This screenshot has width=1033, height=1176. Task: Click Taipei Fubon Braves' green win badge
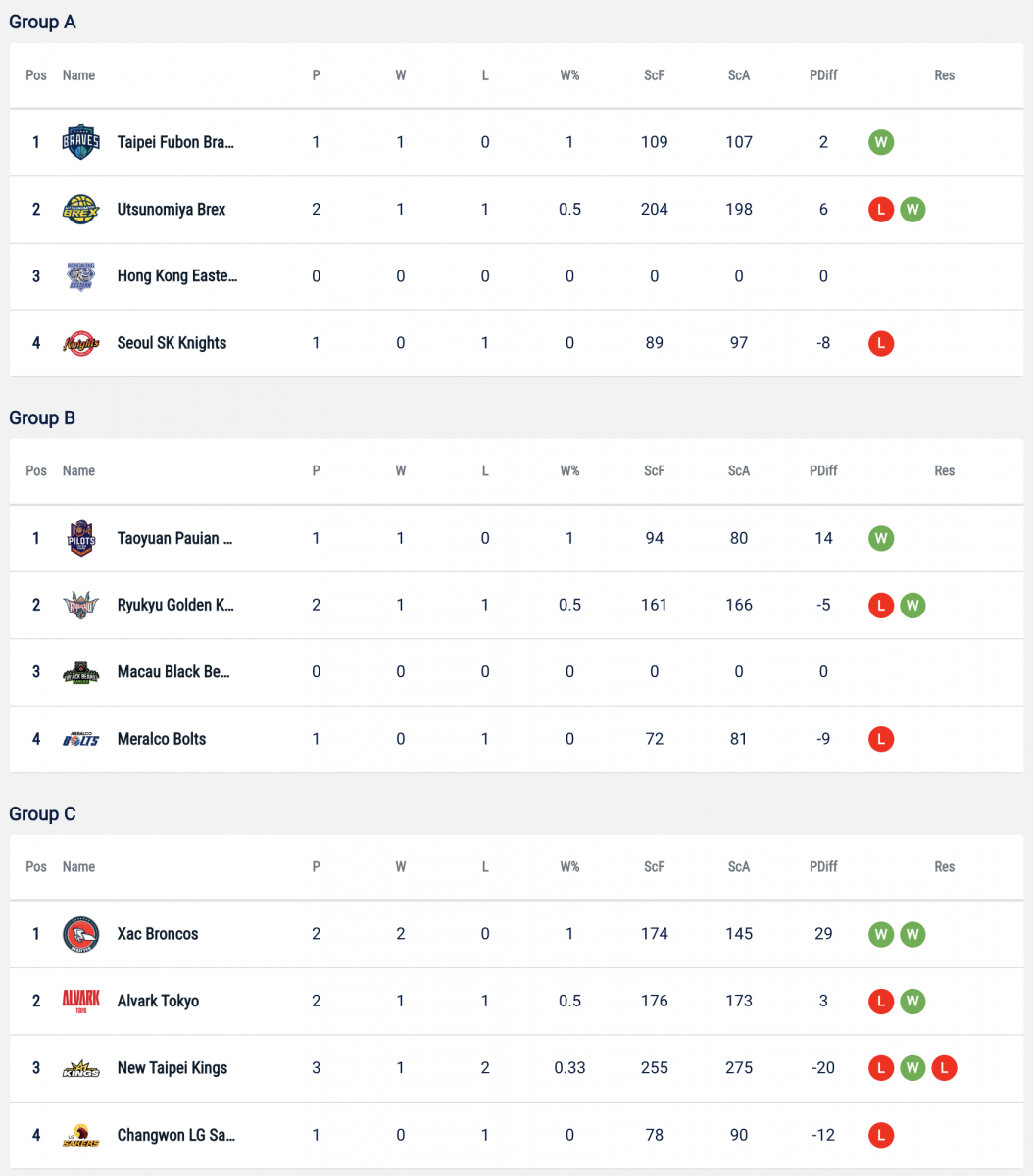click(x=881, y=142)
